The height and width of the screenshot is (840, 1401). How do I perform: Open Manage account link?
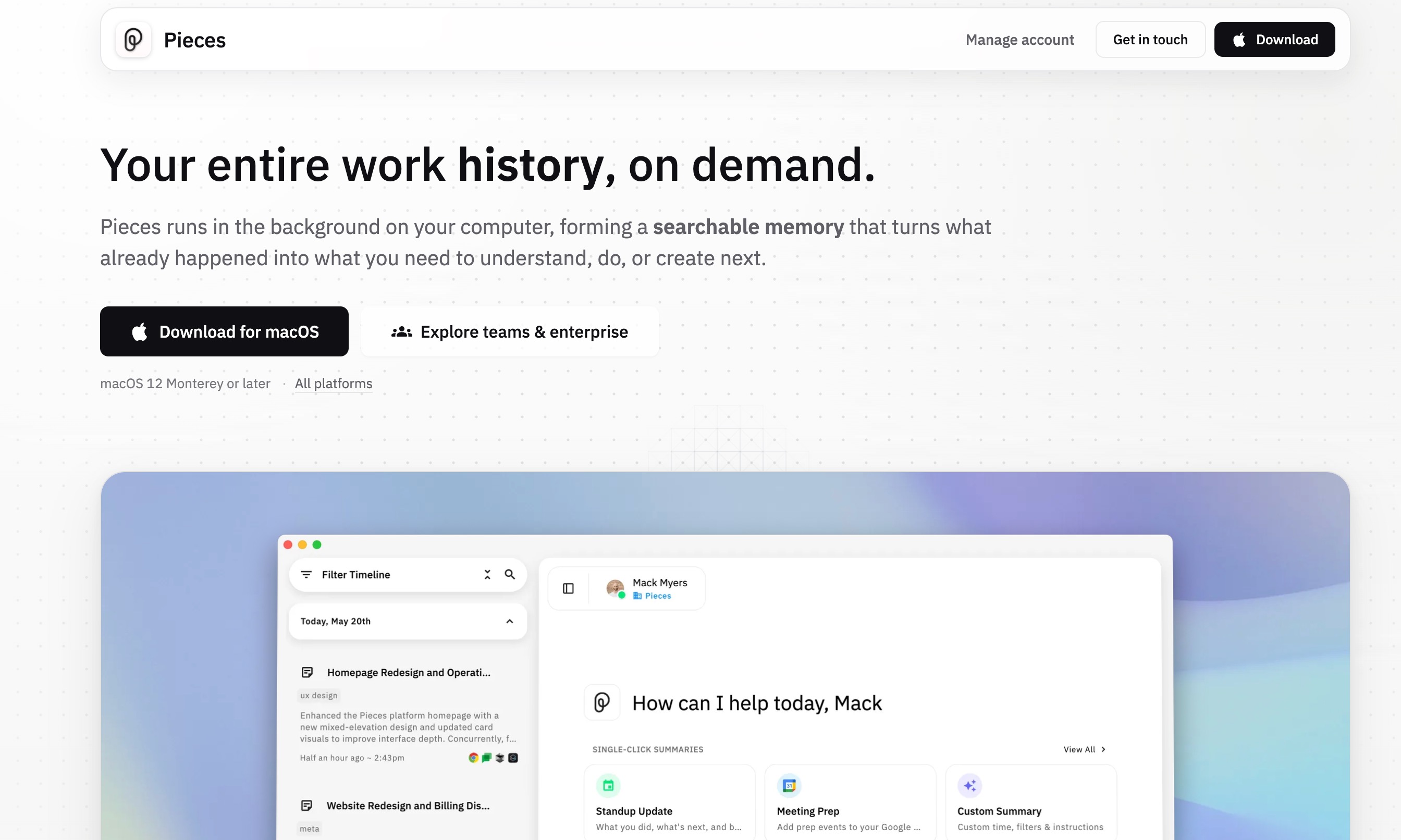(1019, 40)
